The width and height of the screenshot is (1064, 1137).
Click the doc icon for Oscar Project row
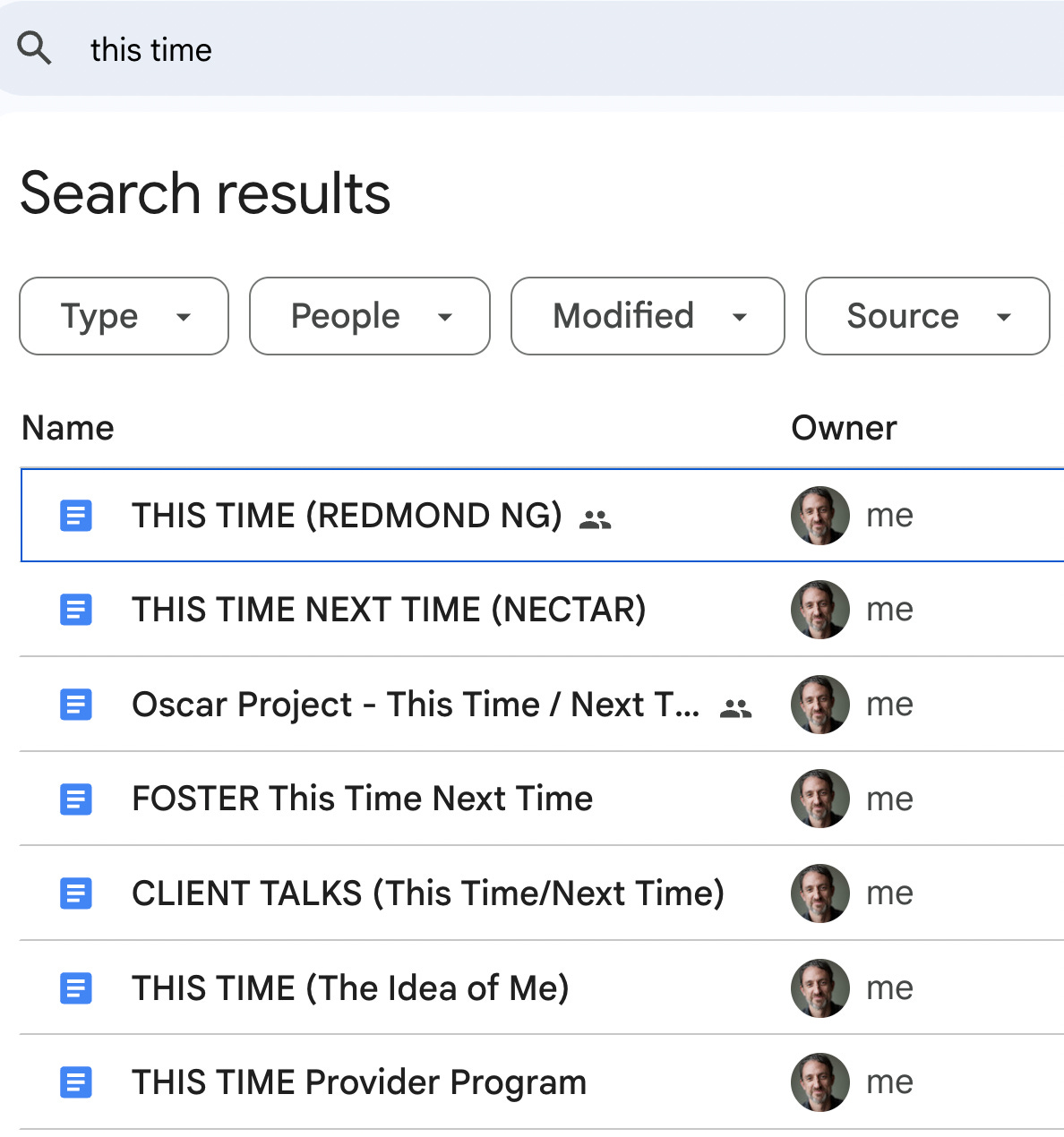(x=76, y=705)
